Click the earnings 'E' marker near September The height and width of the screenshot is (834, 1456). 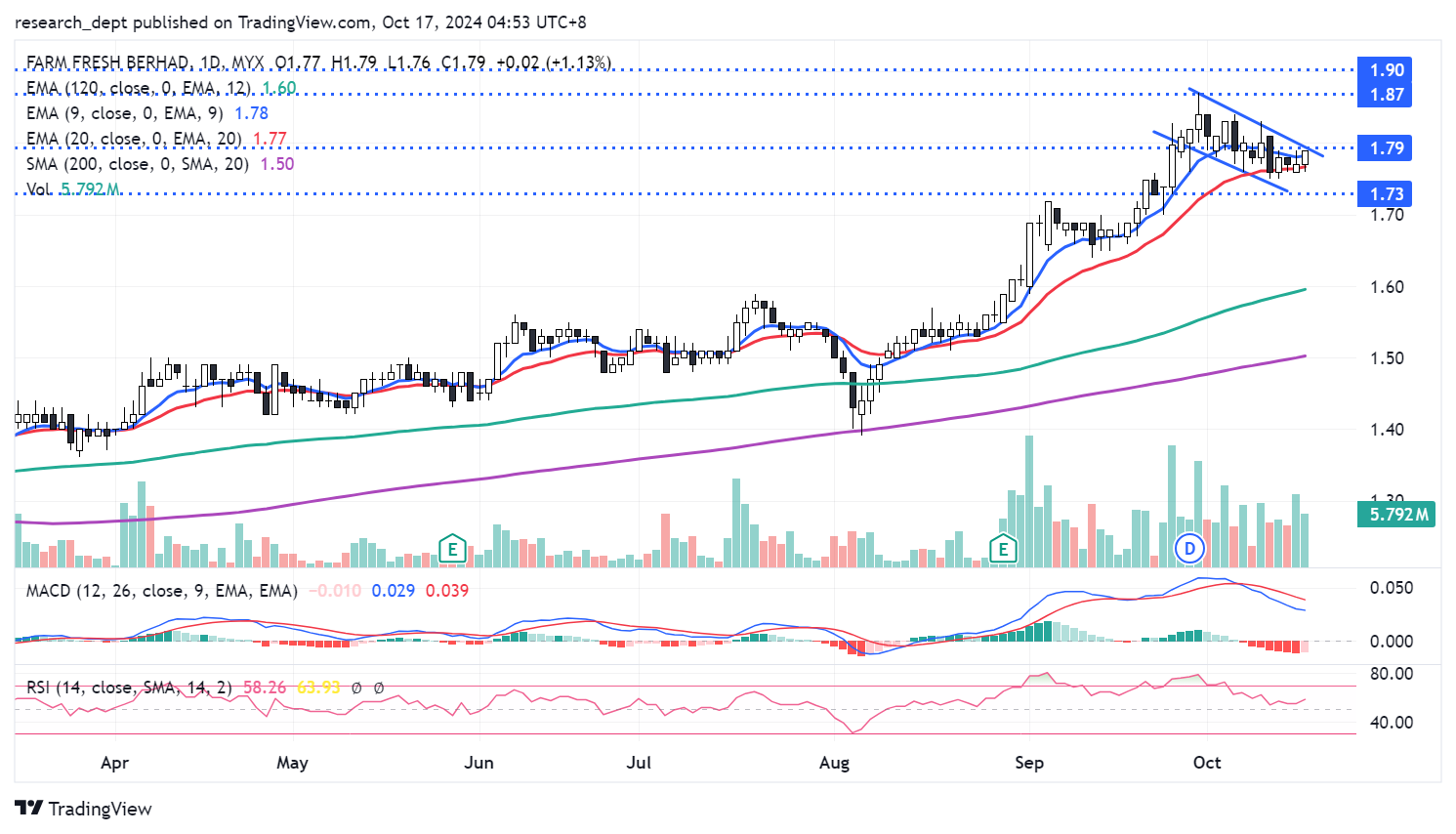coord(1002,549)
